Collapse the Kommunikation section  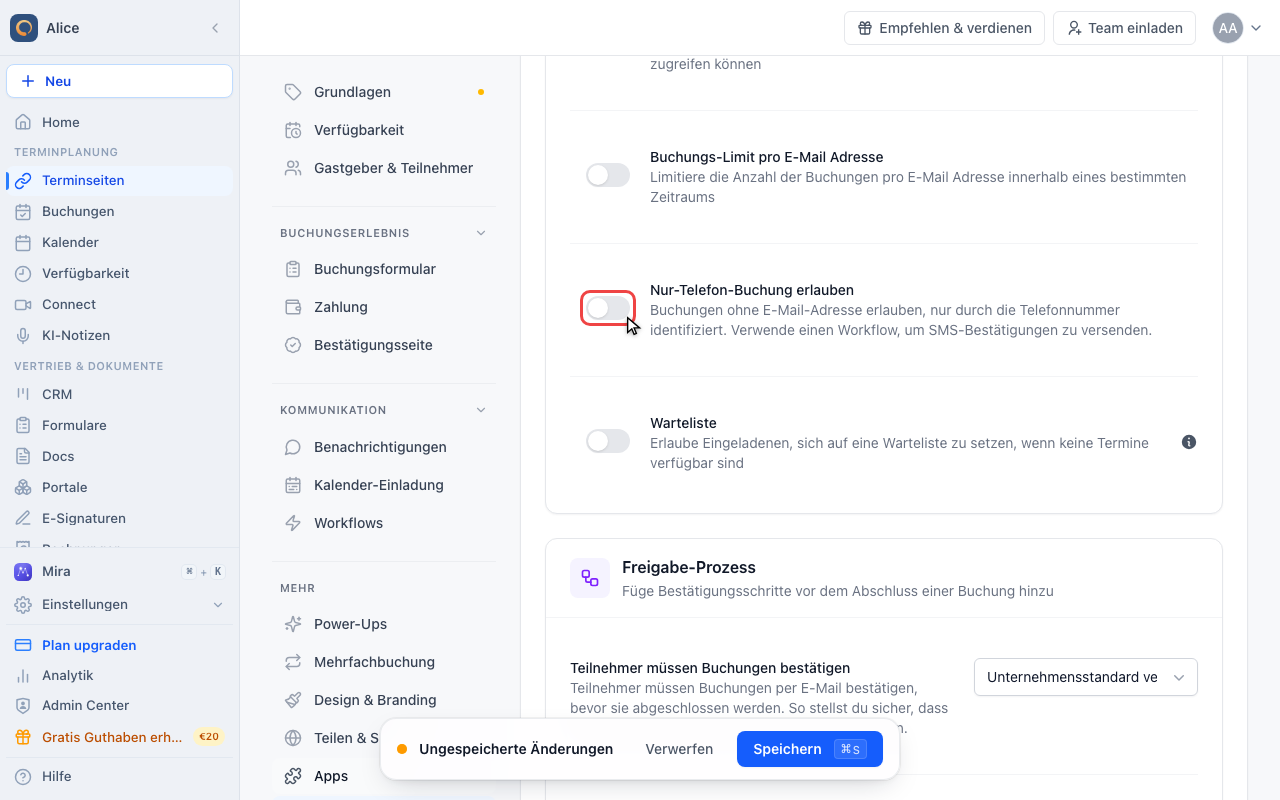tap(481, 410)
